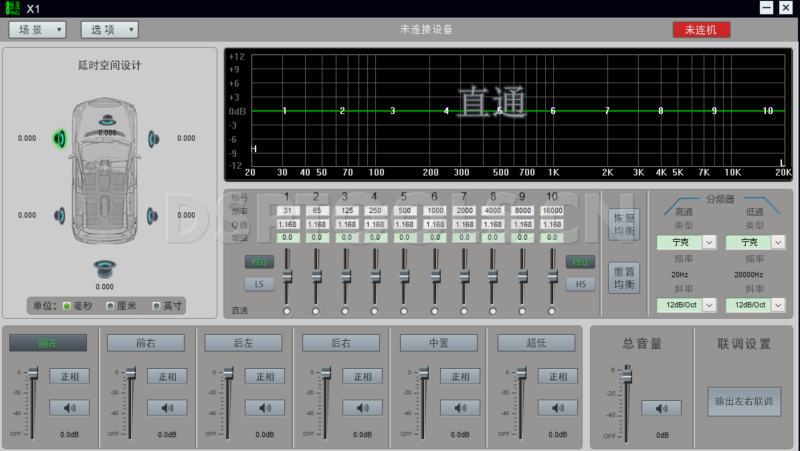The width and height of the screenshot is (800, 451).
Task: Open the 高通 filter type dropdown
Action: click(x=709, y=242)
